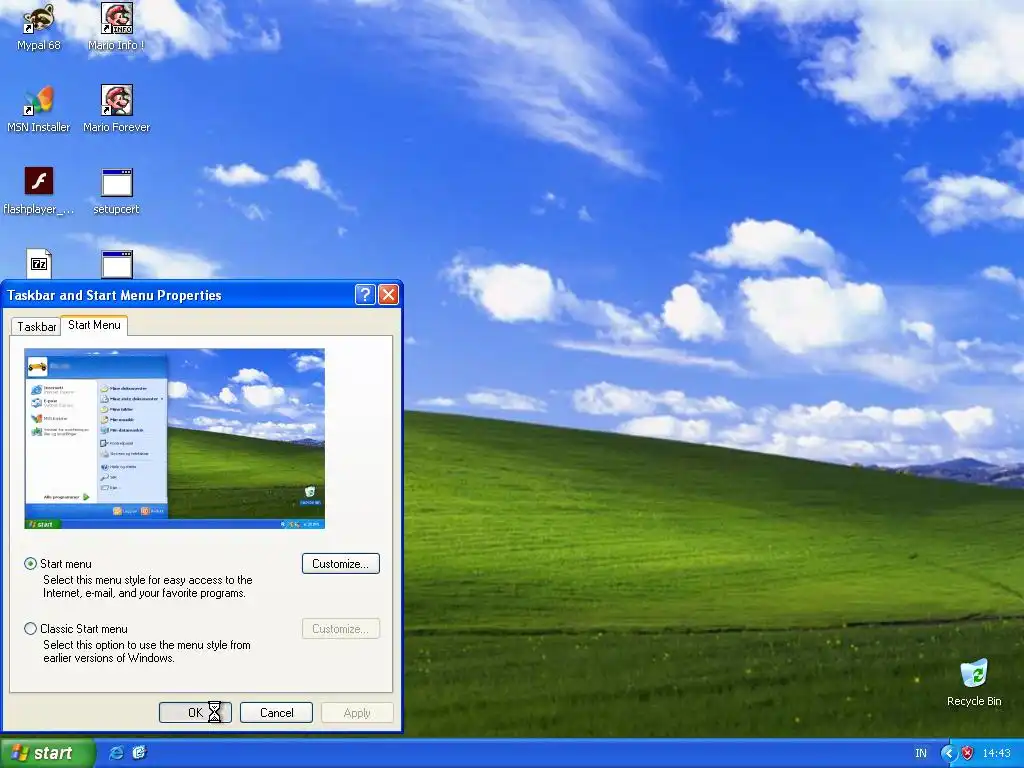
Task: Select the MSN Installer desktop icon
Action: (39, 108)
